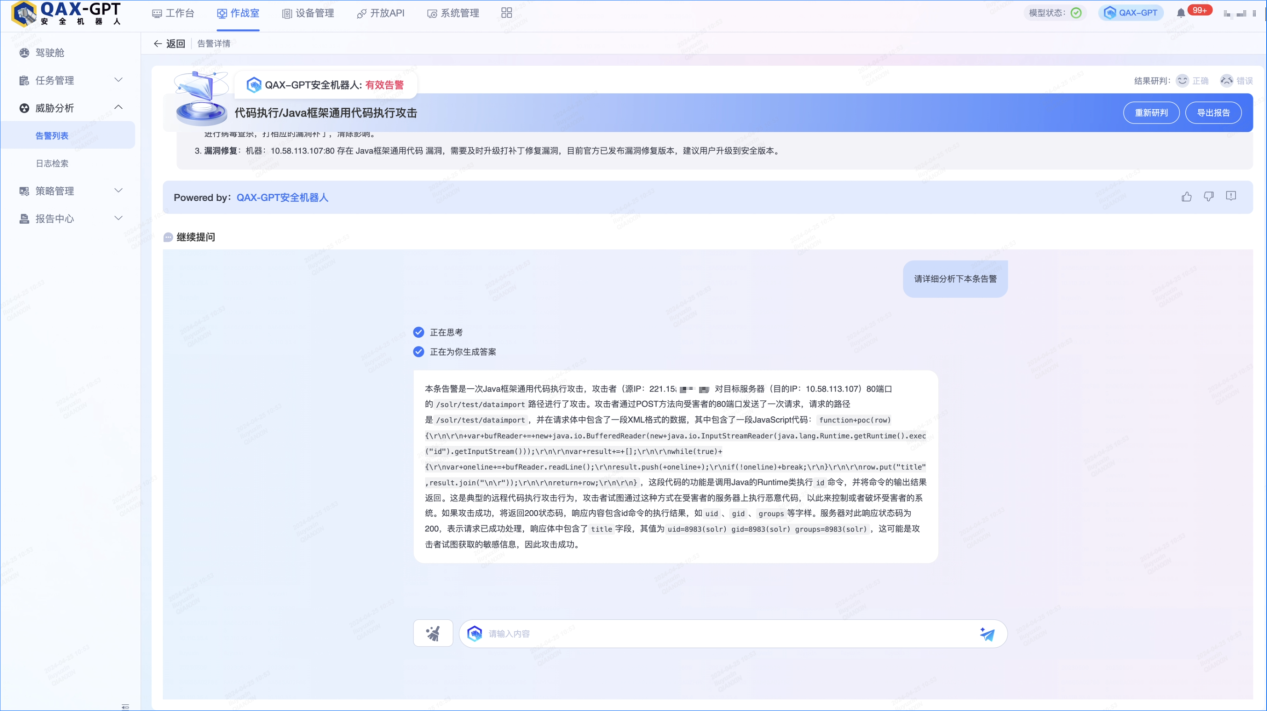Click the report feedback icon beside thumbs down
Image resolution: width=1267 pixels, height=711 pixels.
(x=1231, y=196)
